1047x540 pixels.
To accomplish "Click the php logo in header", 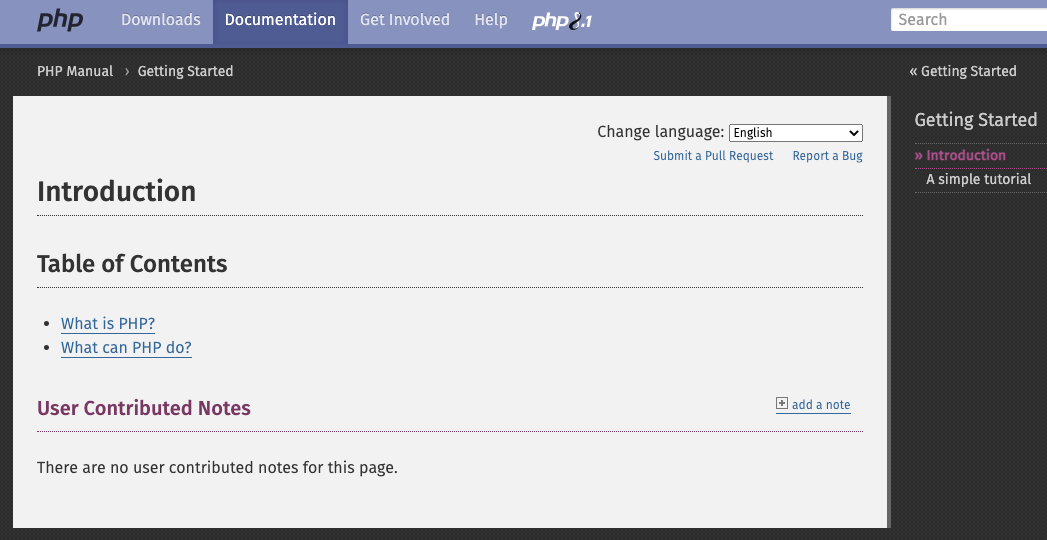I will pos(60,20).
